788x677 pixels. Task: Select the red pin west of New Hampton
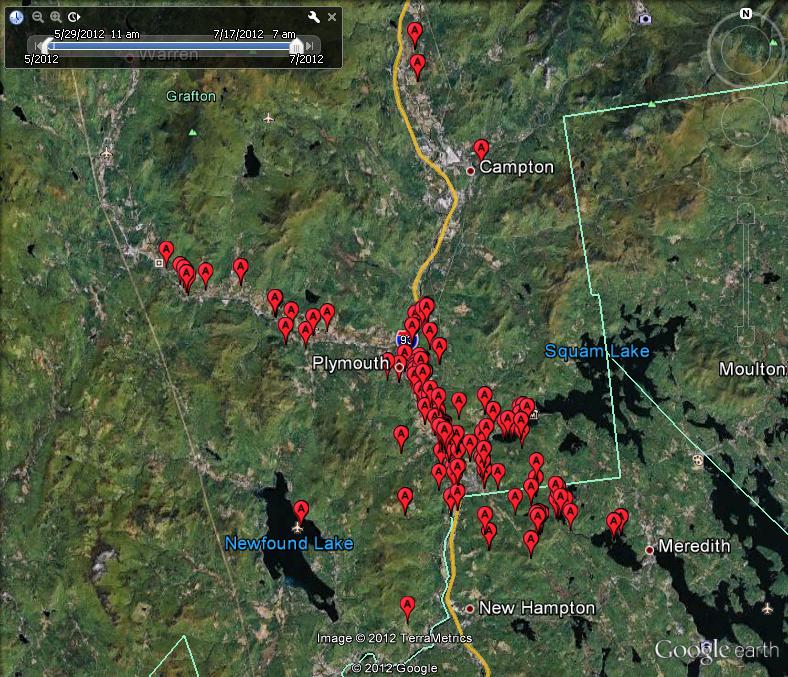(x=408, y=608)
